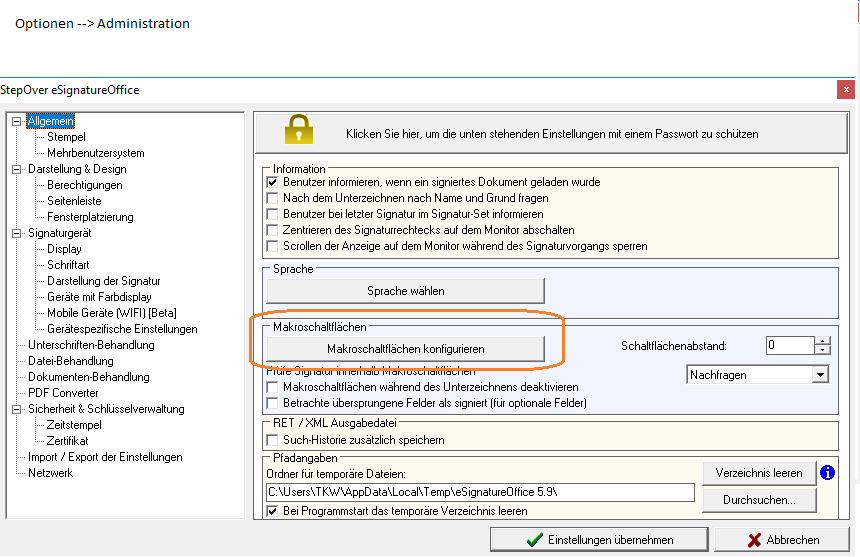This screenshot has width=860, height=557.
Task: Collapse the Allgemein tree node
Action: [x=17, y=121]
